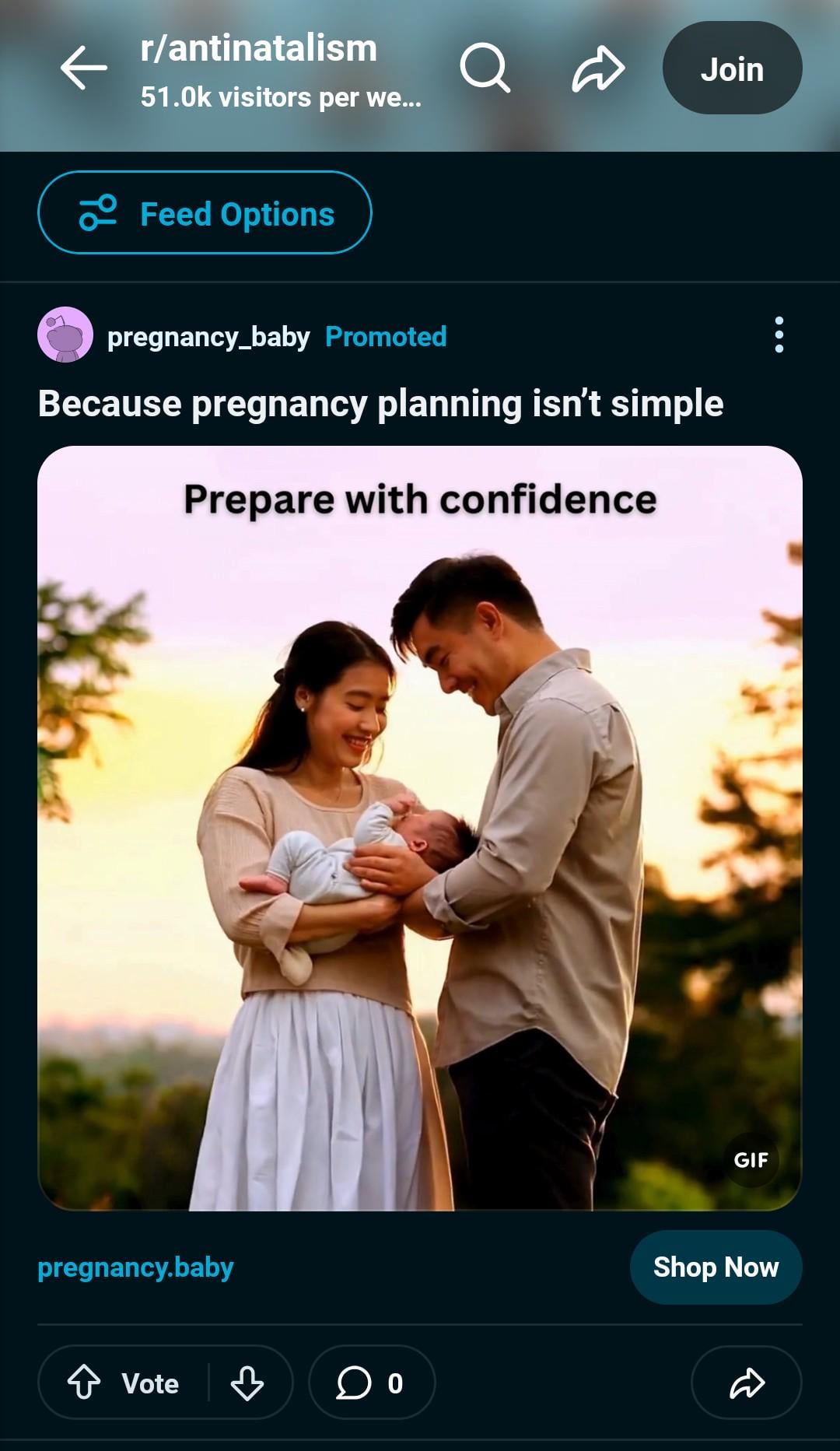Join the r/antinatalism community
840x1451 pixels.
tap(732, 68)
